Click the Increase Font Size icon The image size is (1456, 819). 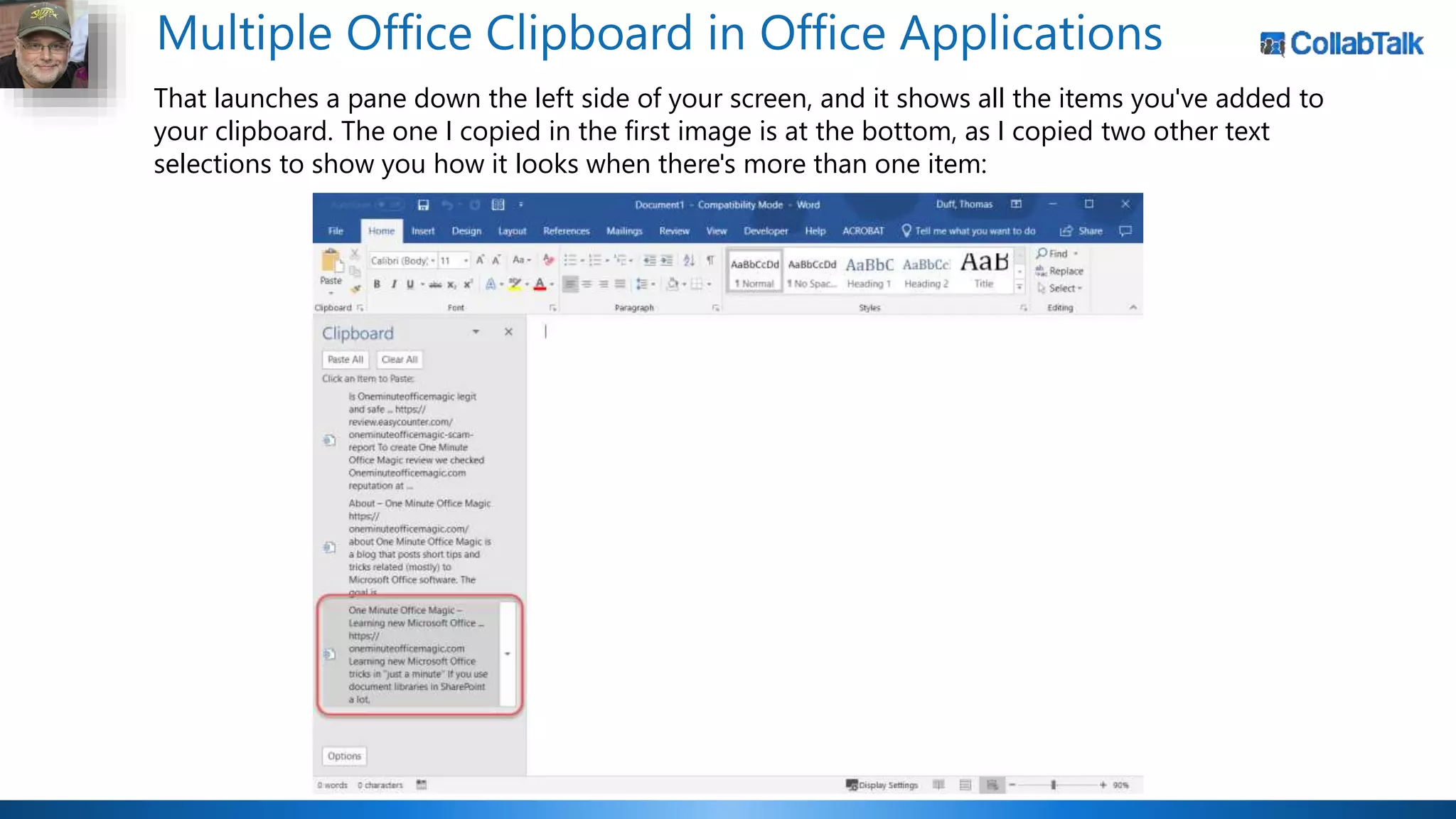tap(481, 260)
